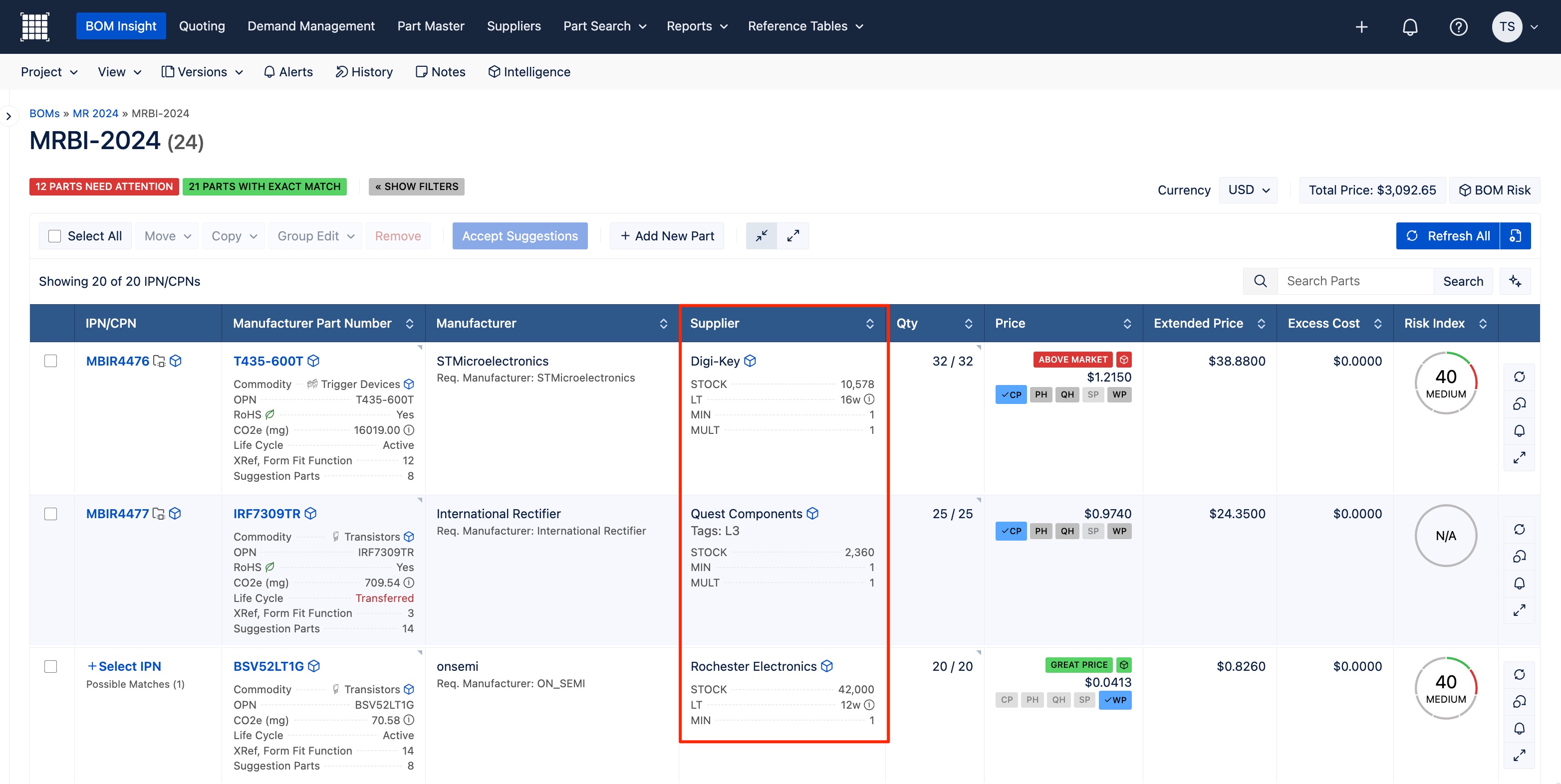This screenshot has height=784, width=1561.
Task: Toggle WP price source for BSV52LT1G
Action: click(x=1115, y=700)
